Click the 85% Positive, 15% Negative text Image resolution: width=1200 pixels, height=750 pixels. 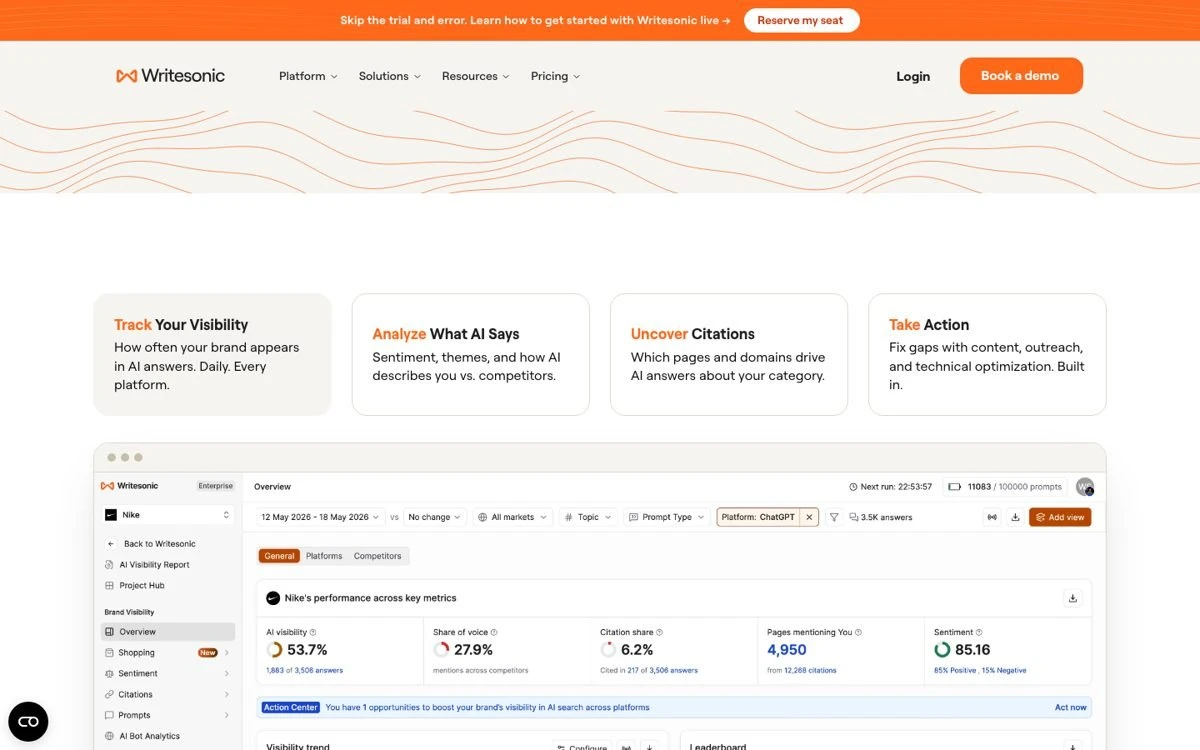point(980,670)
